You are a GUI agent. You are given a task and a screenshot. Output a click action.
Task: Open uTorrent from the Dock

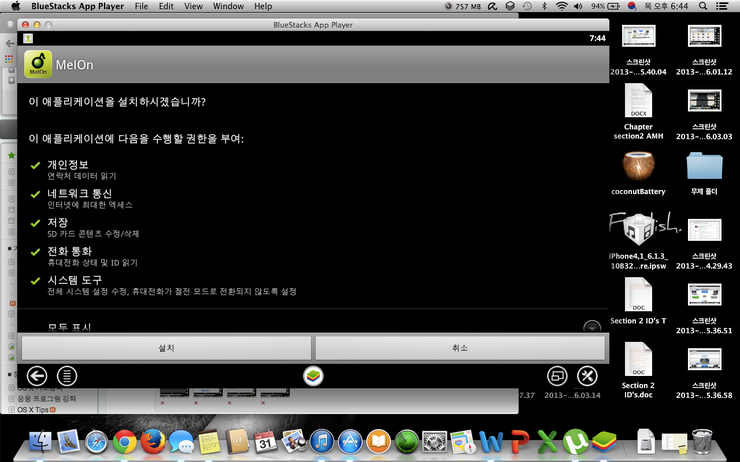coord(576,442)
